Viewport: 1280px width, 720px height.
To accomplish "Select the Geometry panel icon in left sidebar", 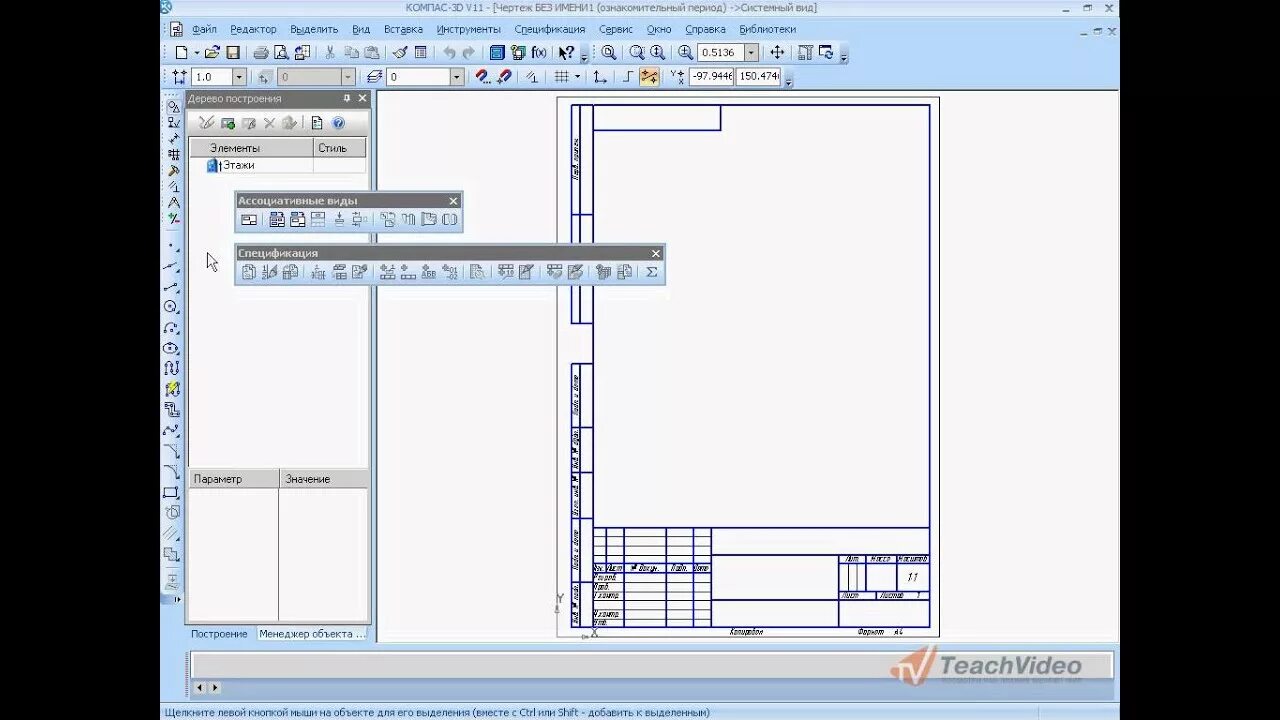I will coord(172,106).
